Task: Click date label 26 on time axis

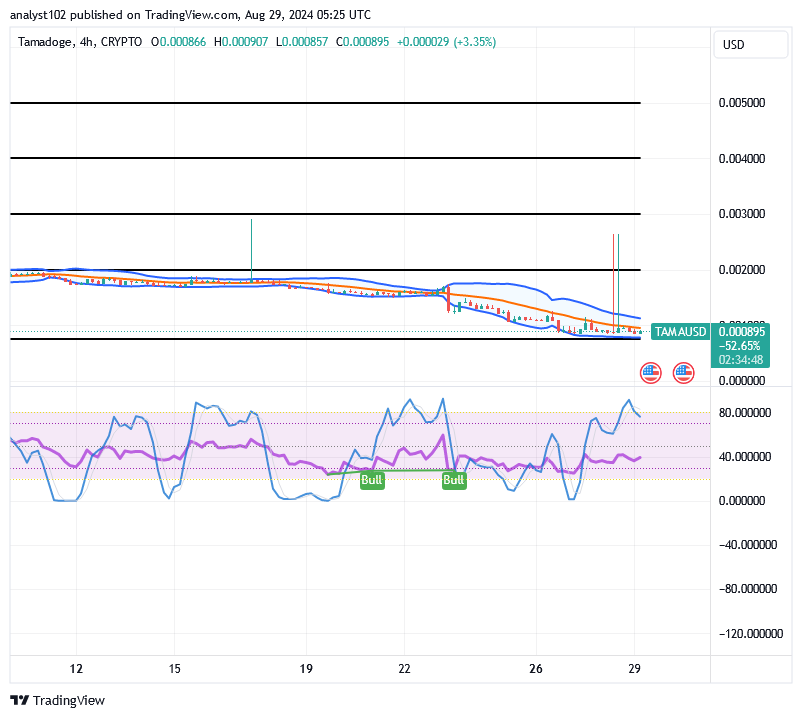Action: tap(536, 669)
